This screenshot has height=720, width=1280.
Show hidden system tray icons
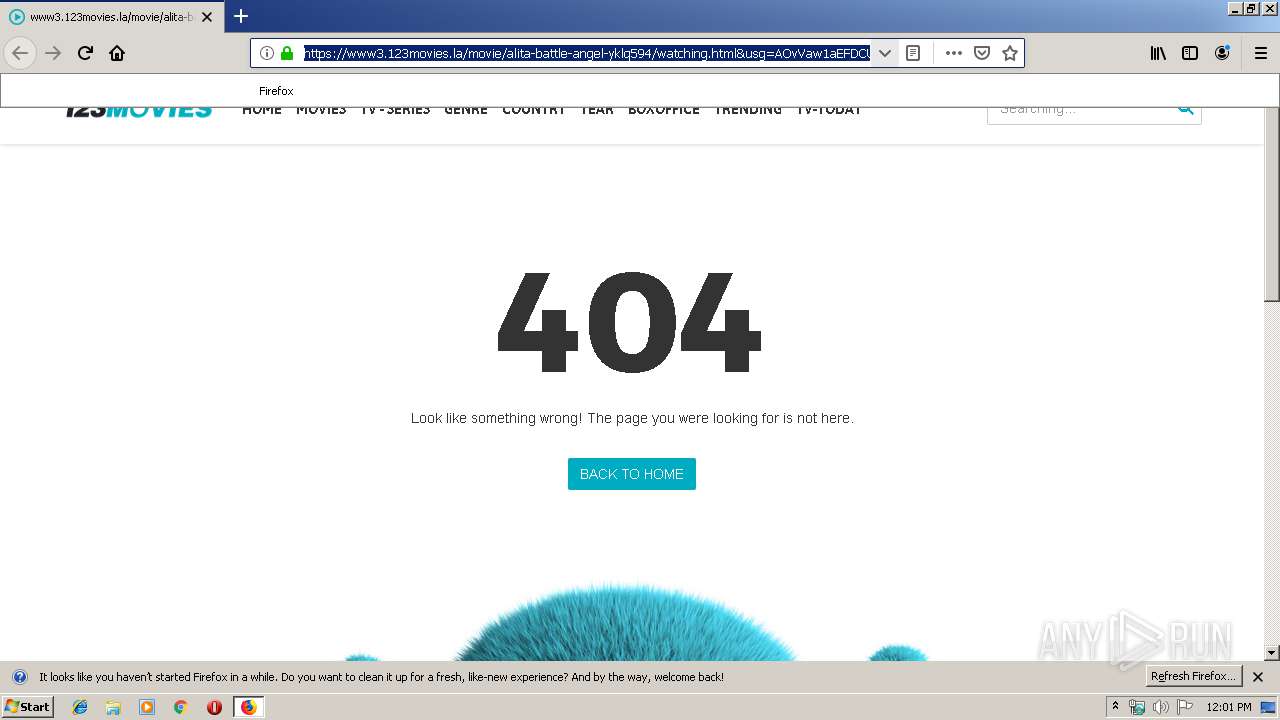pos(1116,707)
